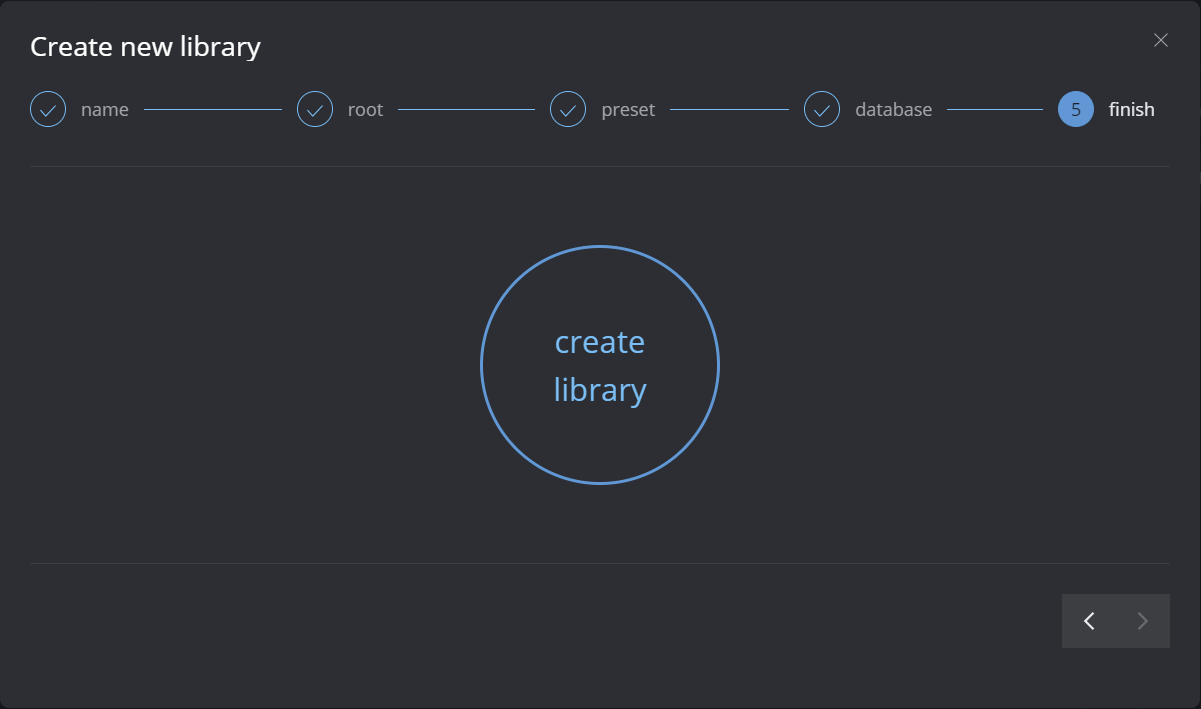Click the connector line between name and root

coord(213,109)
